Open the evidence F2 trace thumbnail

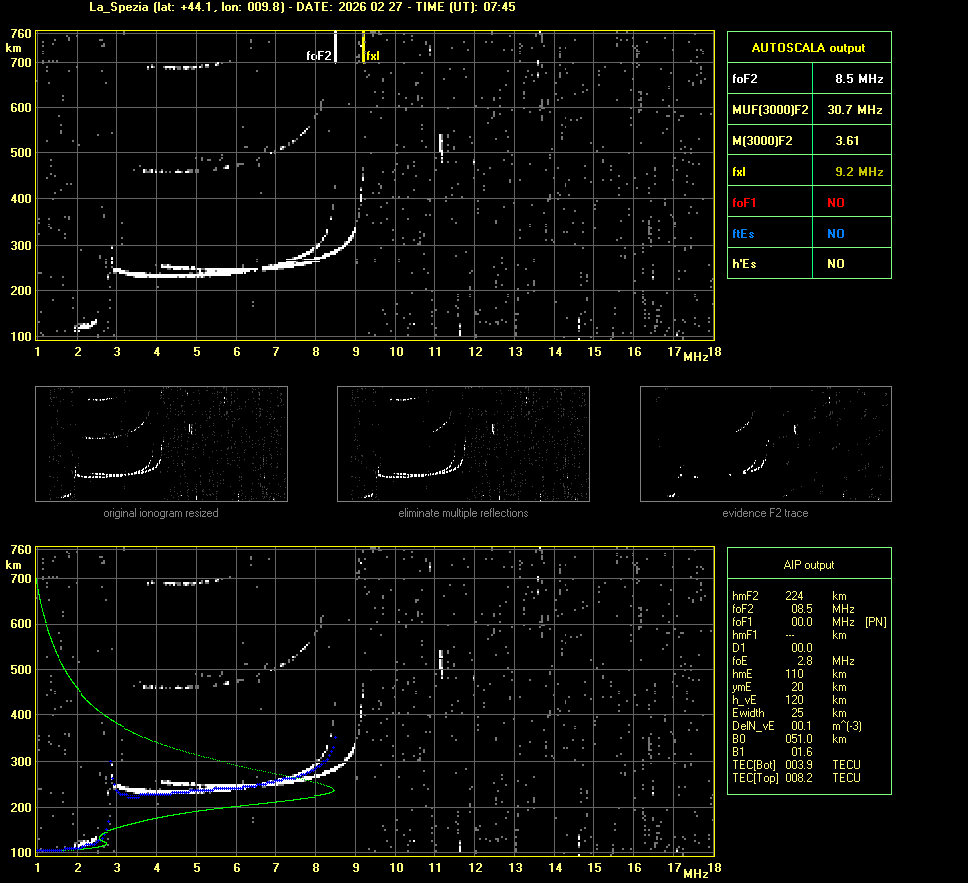coord(765,444)
